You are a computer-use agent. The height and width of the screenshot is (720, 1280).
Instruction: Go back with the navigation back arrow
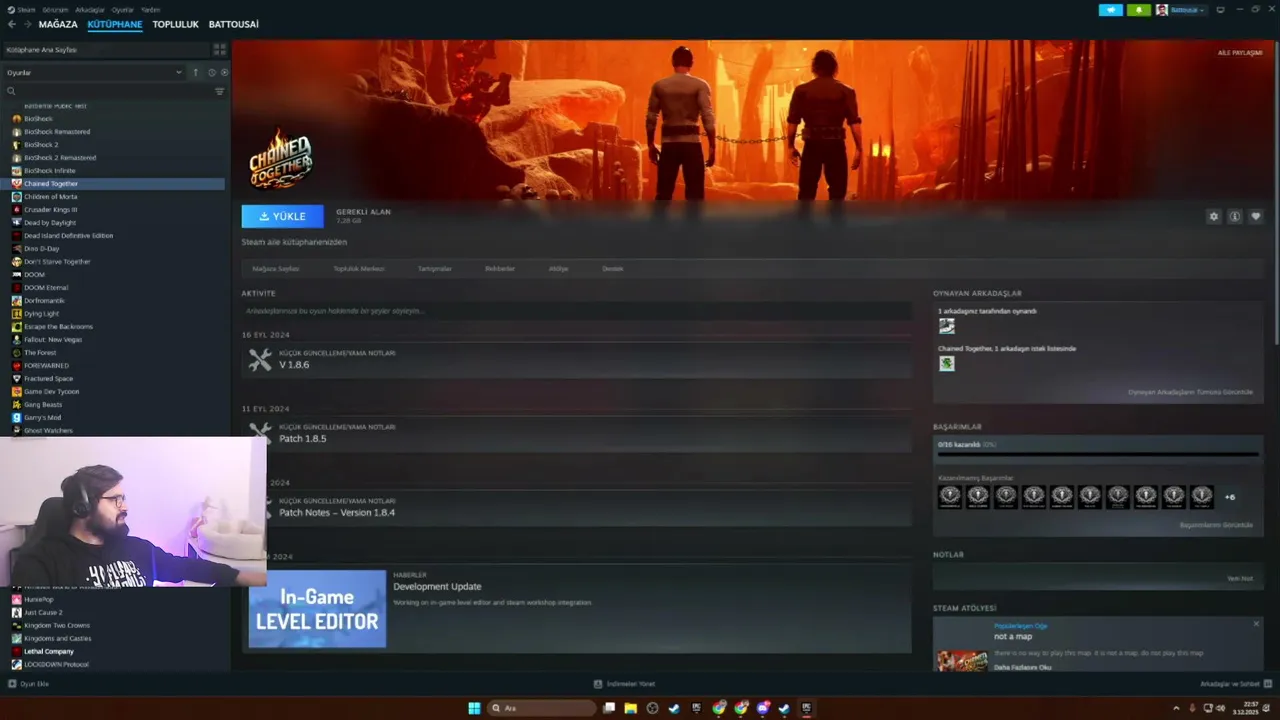[12, 24]
